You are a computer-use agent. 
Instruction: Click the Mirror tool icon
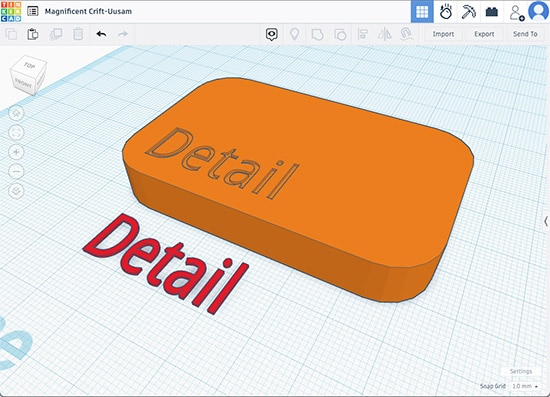(x=384, y=34)
